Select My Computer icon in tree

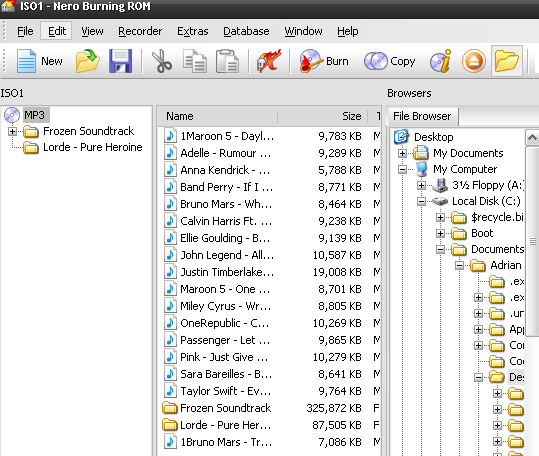click(421, 169)
